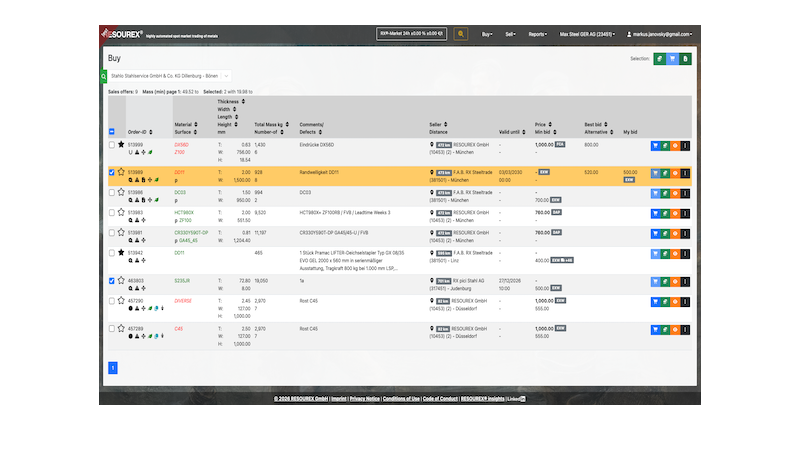The height and width of the screenshot is (464, 800).
Task: Sort table by Total Mass kg
Action: 271,125
